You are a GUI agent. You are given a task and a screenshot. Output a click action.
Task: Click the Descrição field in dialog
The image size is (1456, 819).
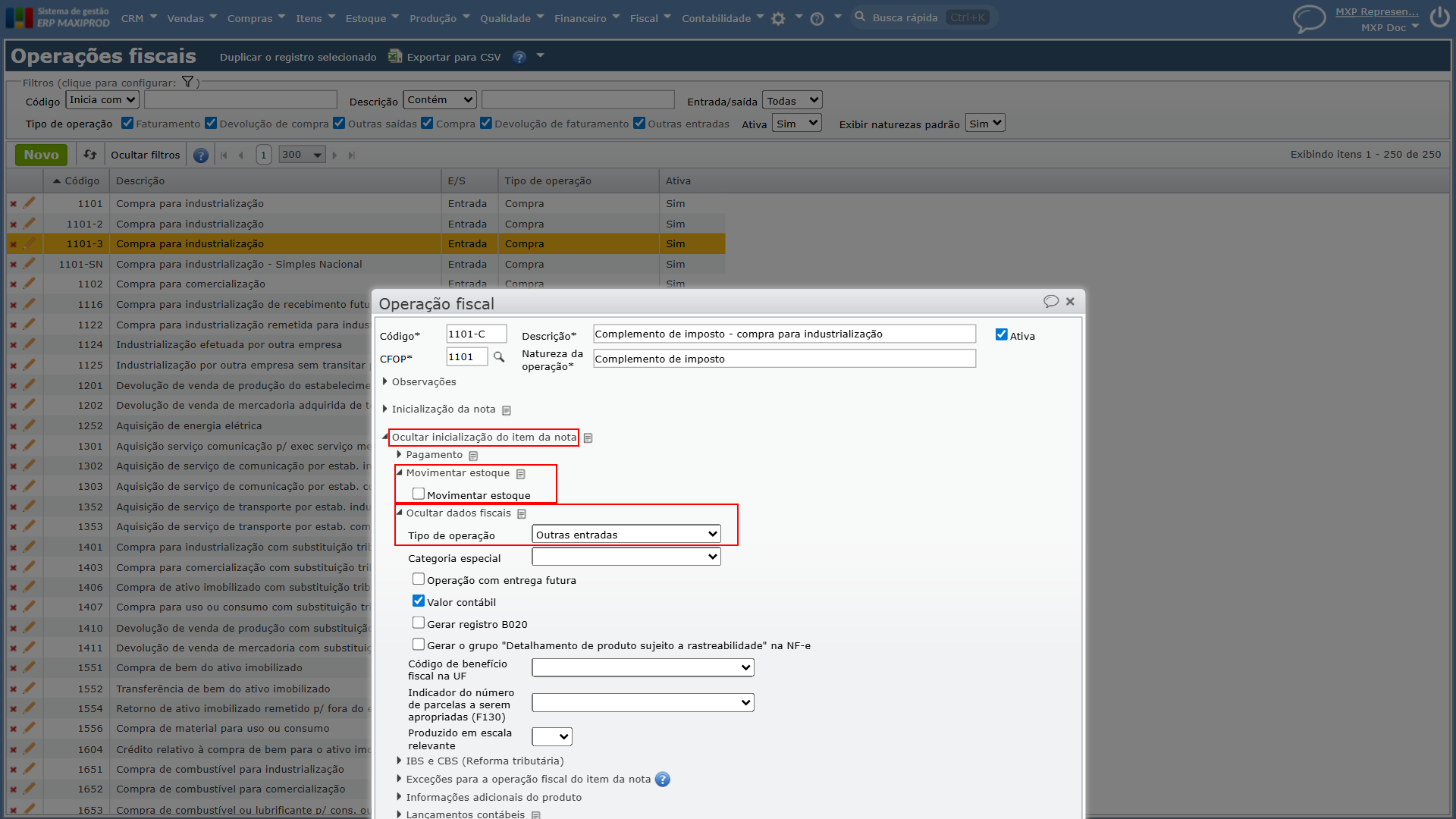pos(784,334)
